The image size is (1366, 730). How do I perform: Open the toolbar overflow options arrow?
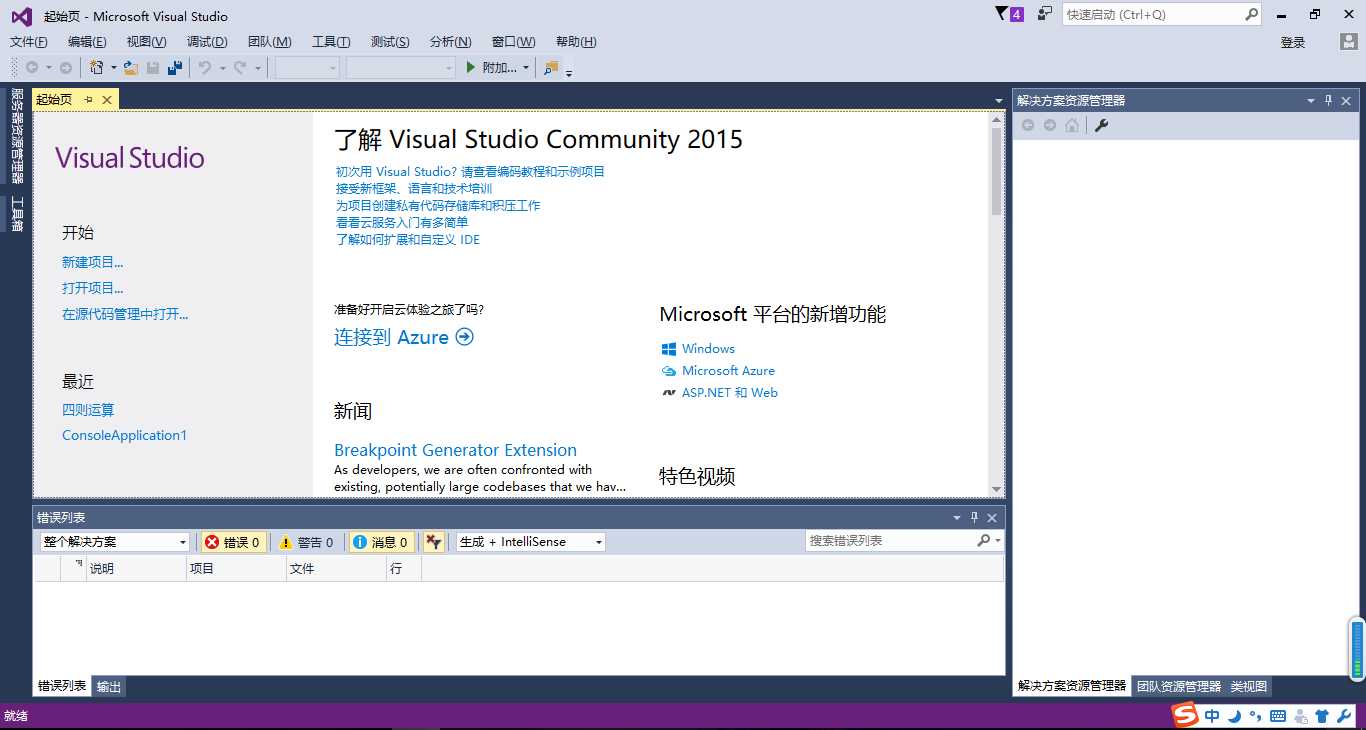coord(569,72)
